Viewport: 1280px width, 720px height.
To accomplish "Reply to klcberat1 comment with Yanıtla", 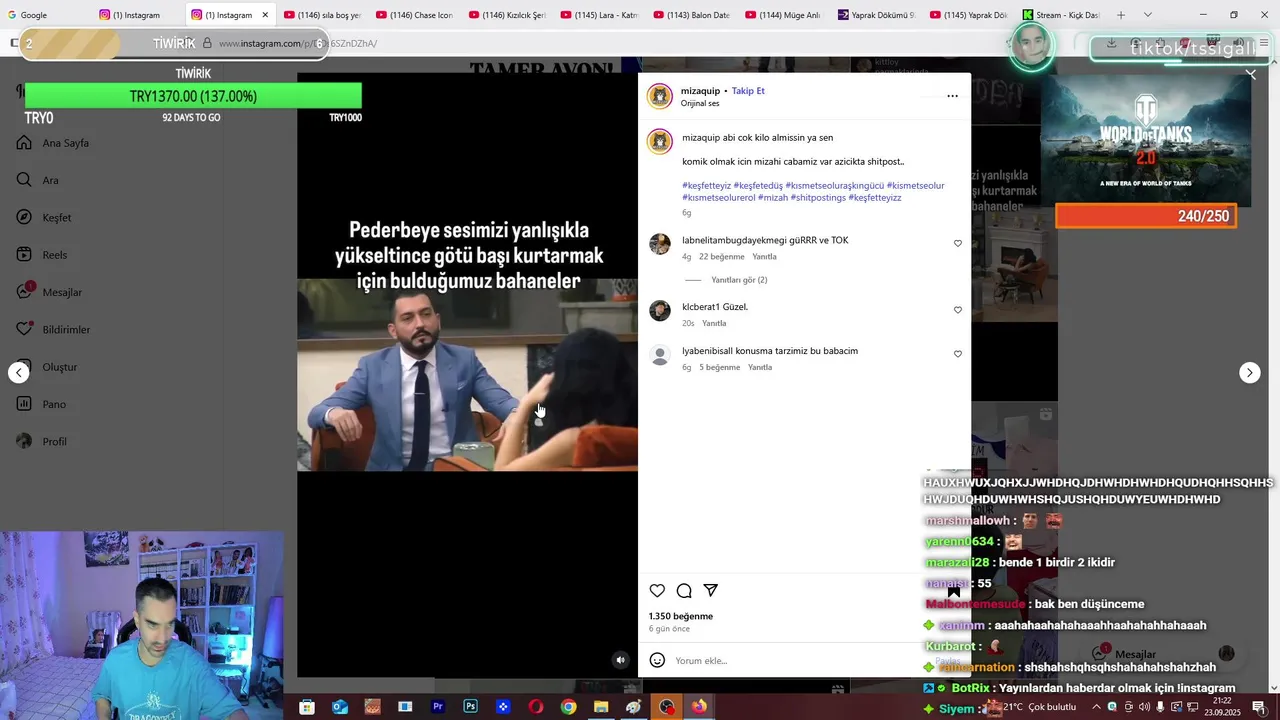I will pyautogui.click(x=714, y=323).
